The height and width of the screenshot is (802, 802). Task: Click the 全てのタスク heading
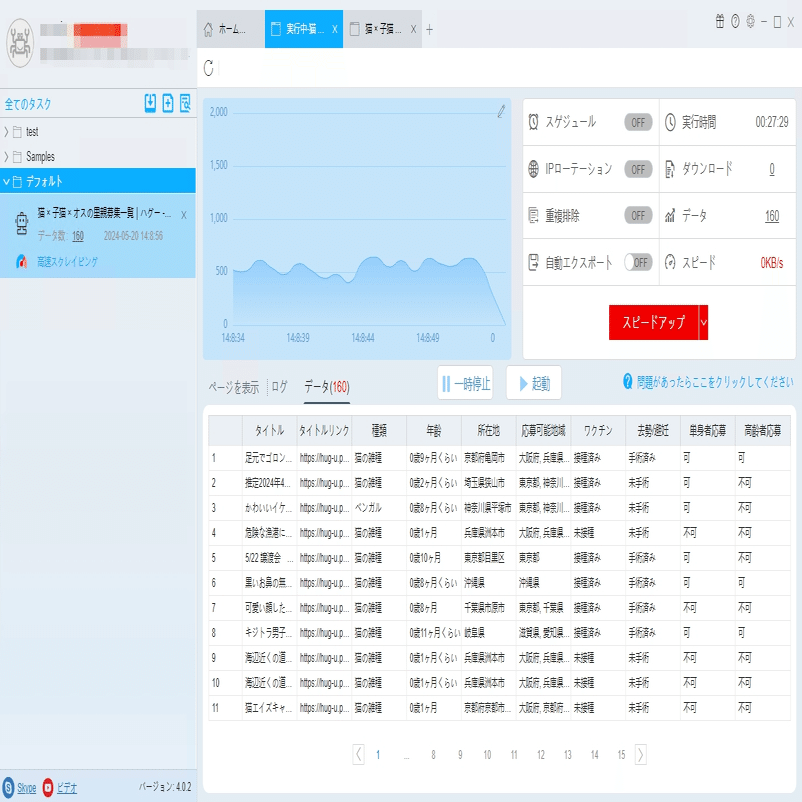click(x=28, y=104)
